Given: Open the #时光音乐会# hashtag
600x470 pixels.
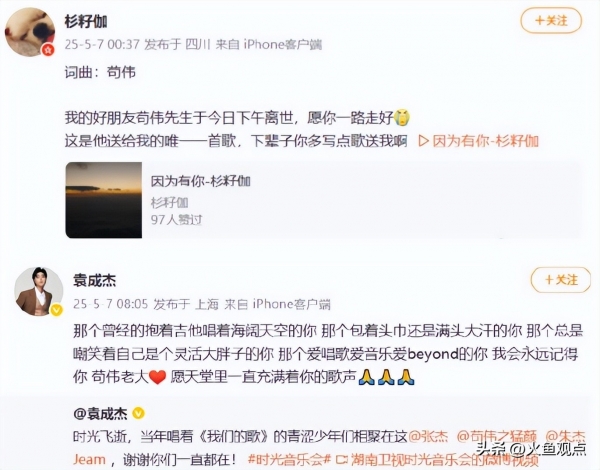Looking at the screenshot, I should pyautogui.click(x=289, y=459).
